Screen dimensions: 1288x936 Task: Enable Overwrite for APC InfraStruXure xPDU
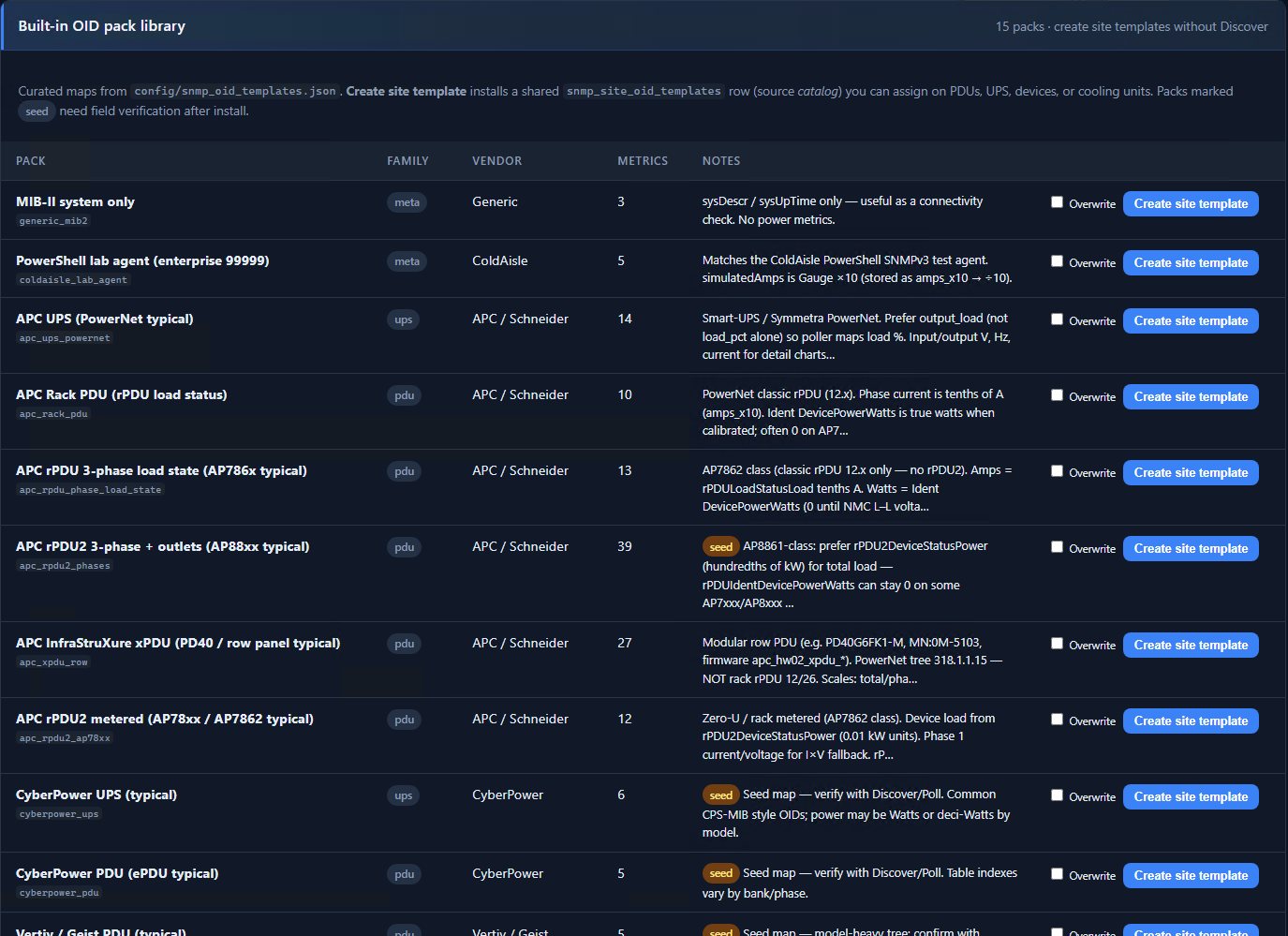click(1057, 644)
